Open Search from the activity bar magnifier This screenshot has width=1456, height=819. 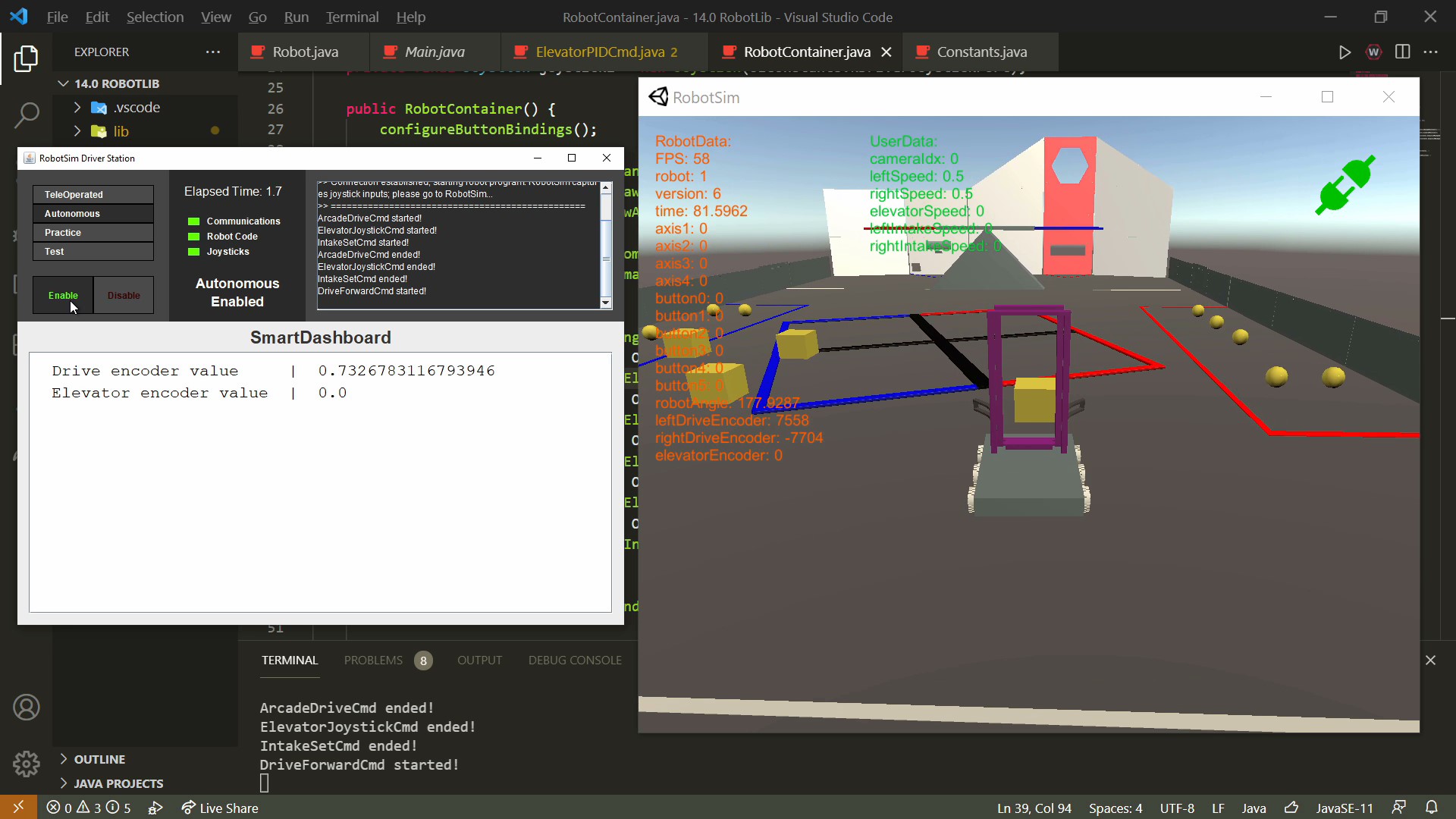click(x=27, y=115)
